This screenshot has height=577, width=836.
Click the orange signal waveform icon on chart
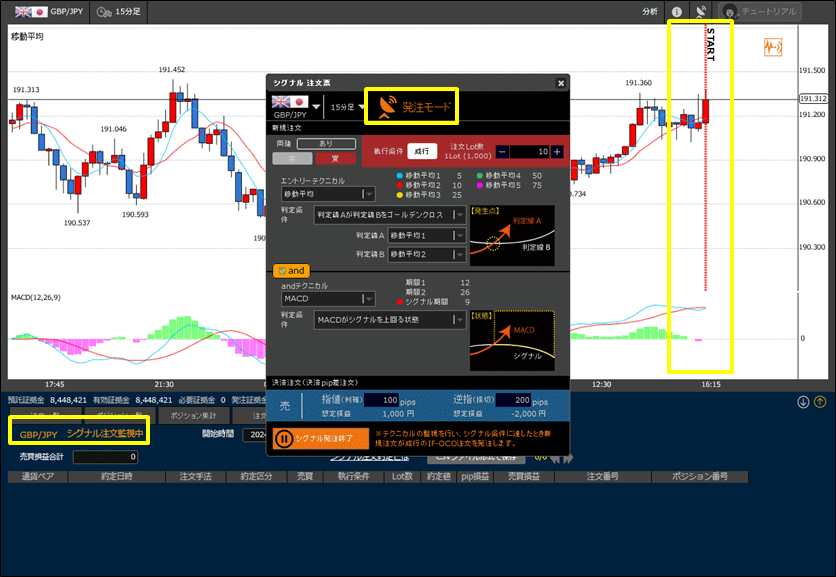click(x=773, y=47)
